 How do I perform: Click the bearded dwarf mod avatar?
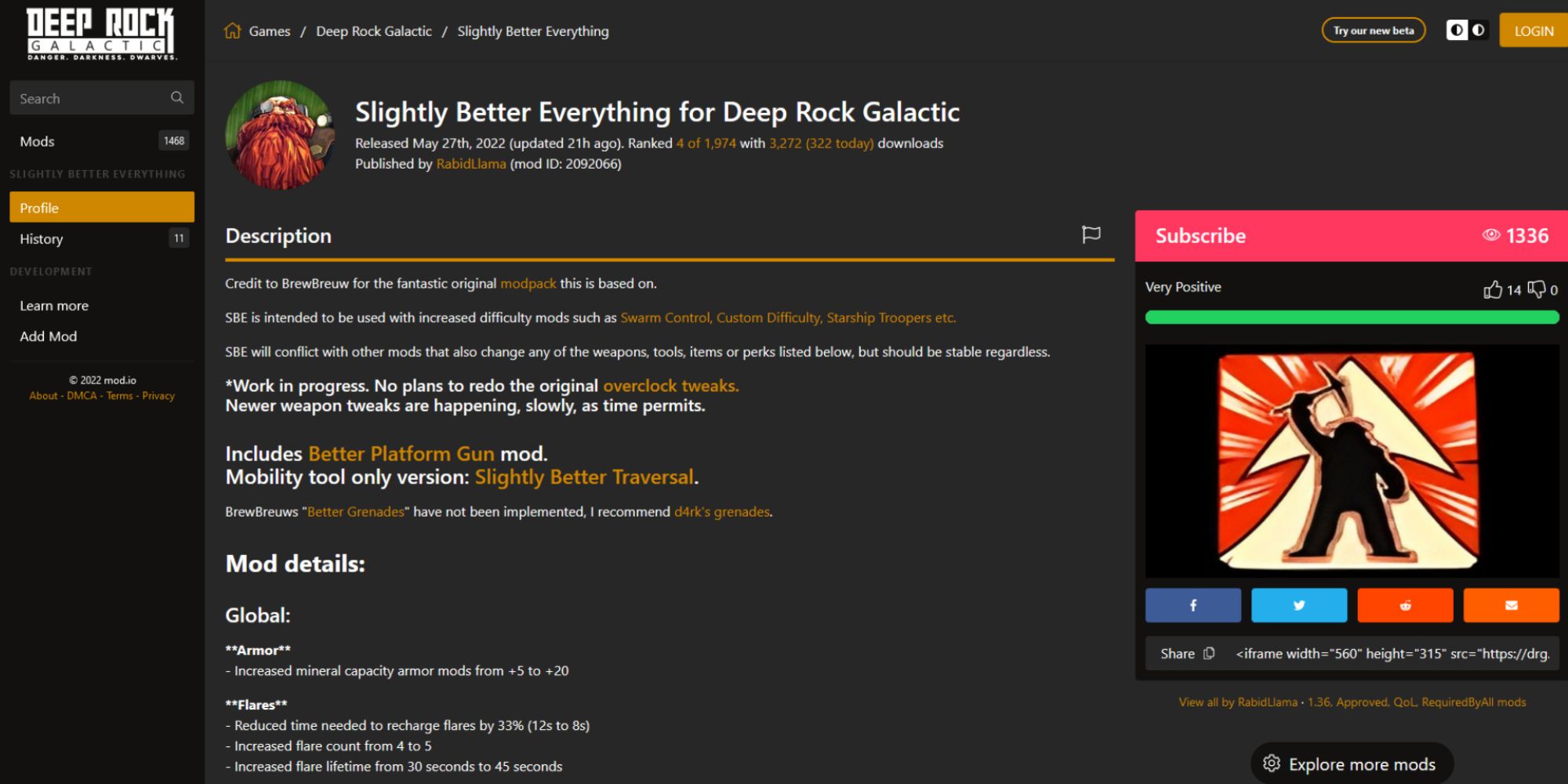coord(280,135)
